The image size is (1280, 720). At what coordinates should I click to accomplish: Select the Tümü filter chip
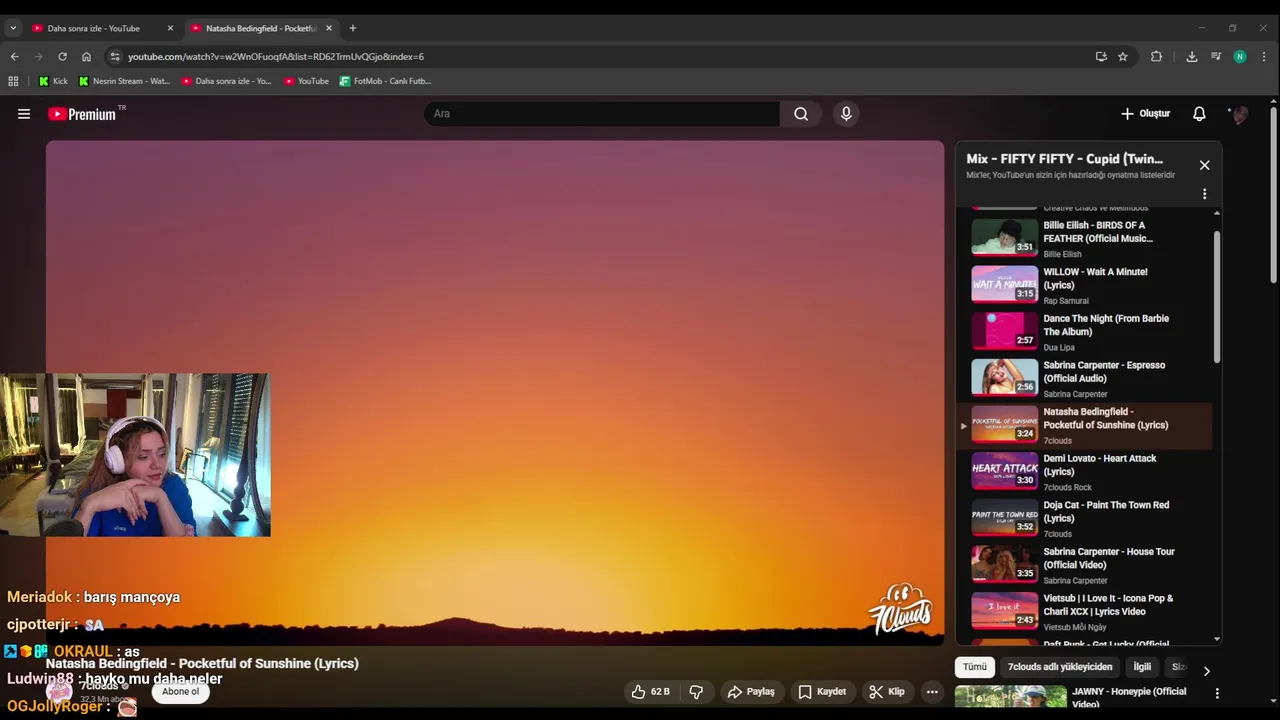coord(975,667)
